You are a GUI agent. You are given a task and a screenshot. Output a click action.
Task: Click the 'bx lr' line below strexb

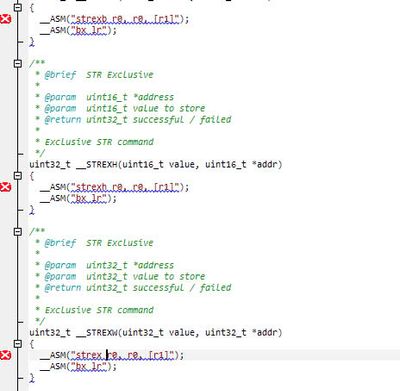[78, 30]
